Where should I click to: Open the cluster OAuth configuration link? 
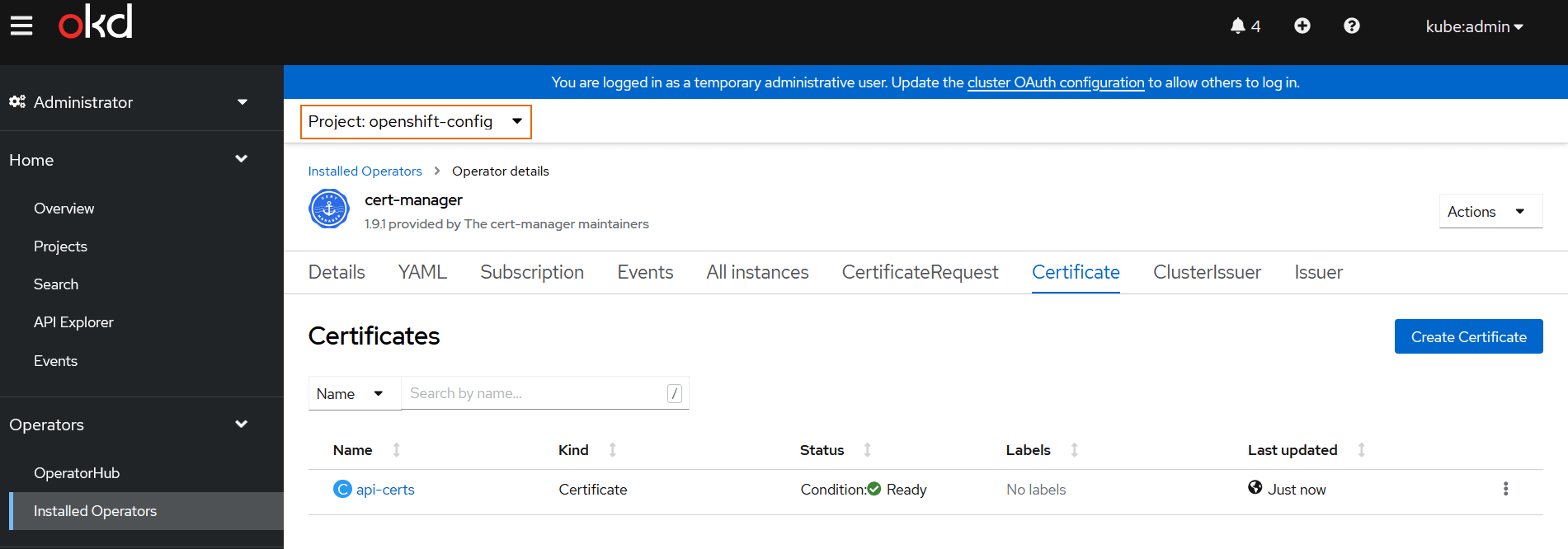coord(1056,82)
